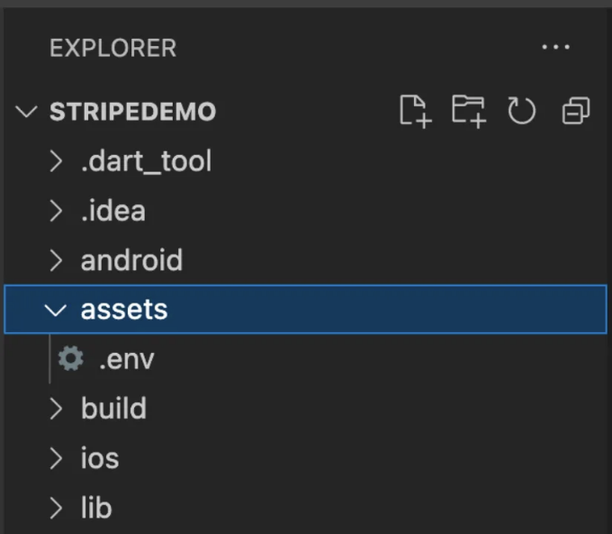
Task: Open the .env file
Action: (126, 360)
